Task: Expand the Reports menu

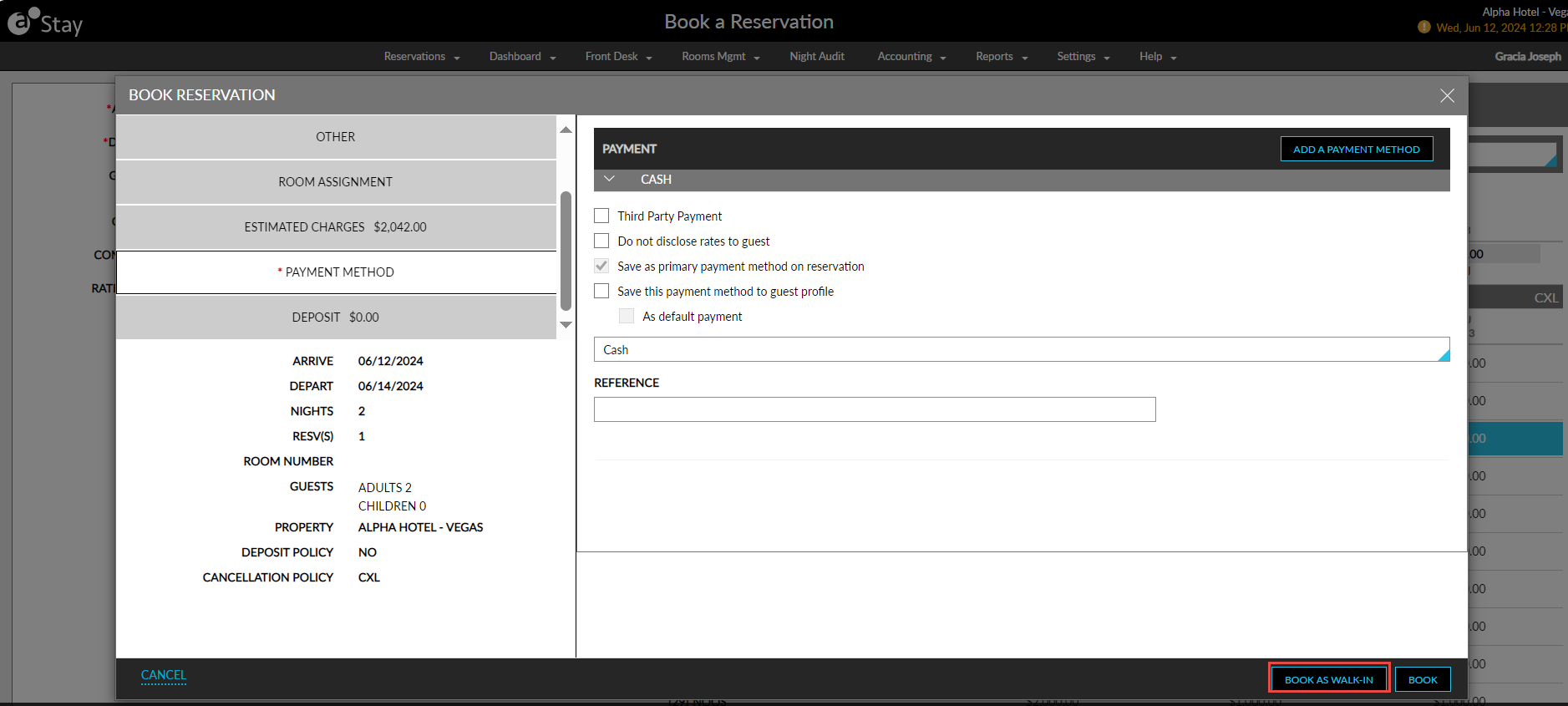Action: 1002,57
